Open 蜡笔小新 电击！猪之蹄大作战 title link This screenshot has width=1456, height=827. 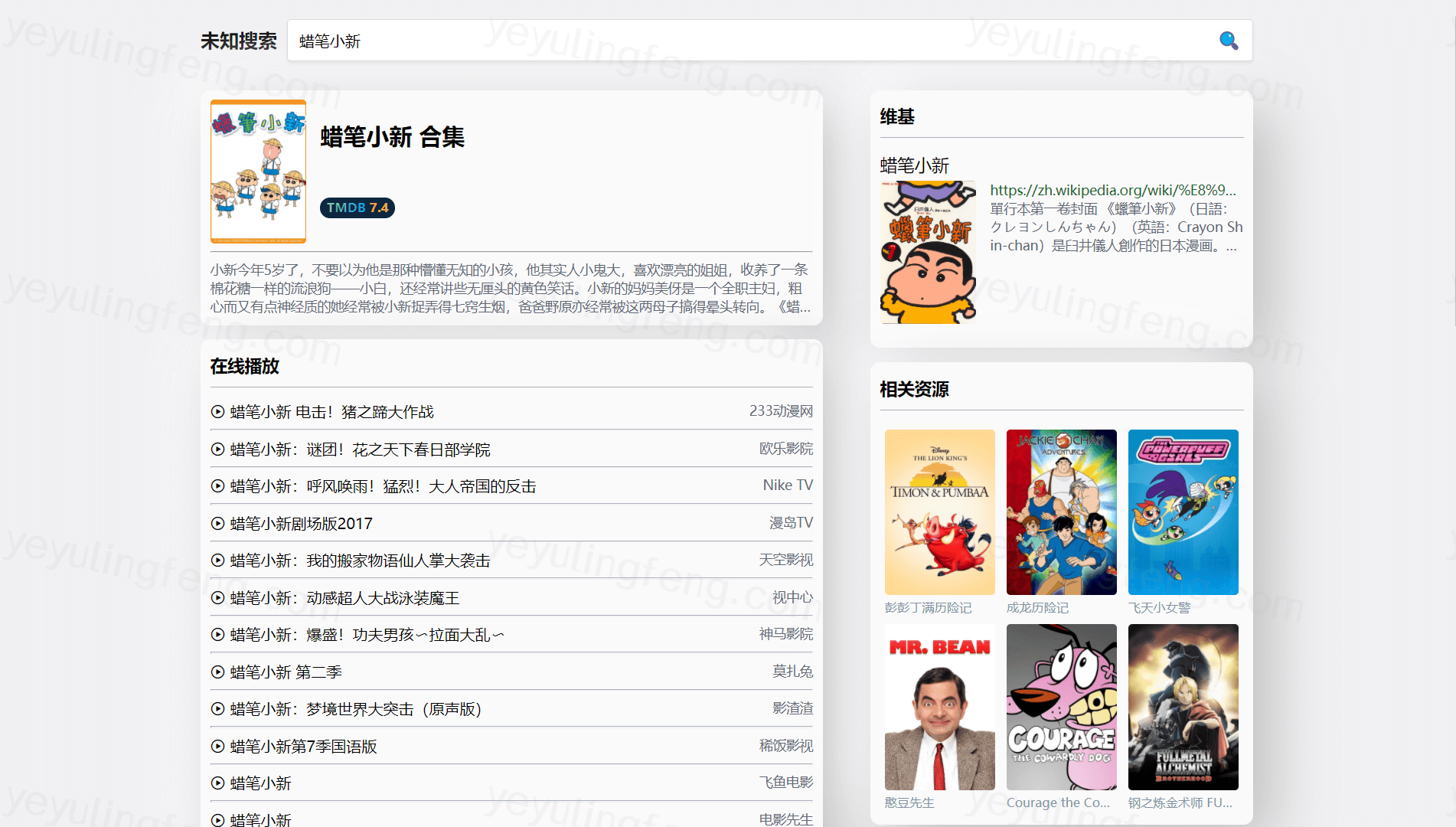tap(332, 412)
